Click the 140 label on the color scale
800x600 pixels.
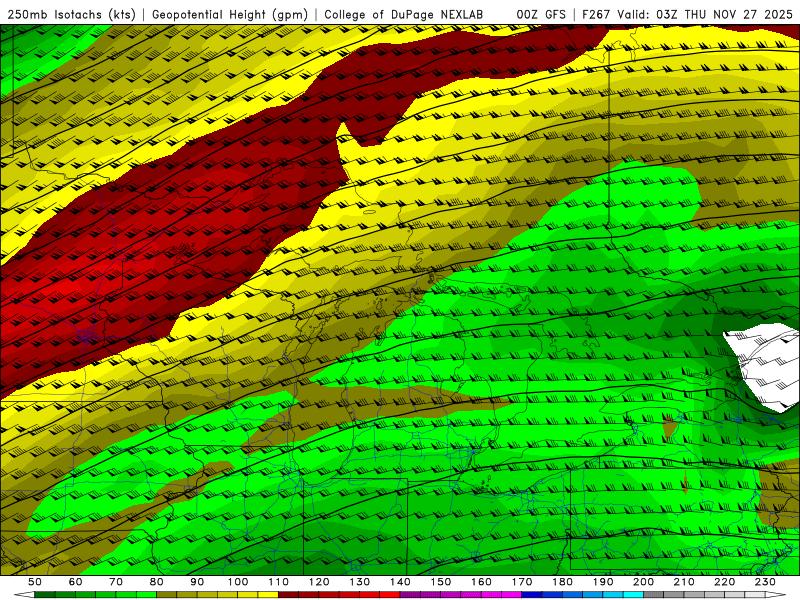click(400, 582)
